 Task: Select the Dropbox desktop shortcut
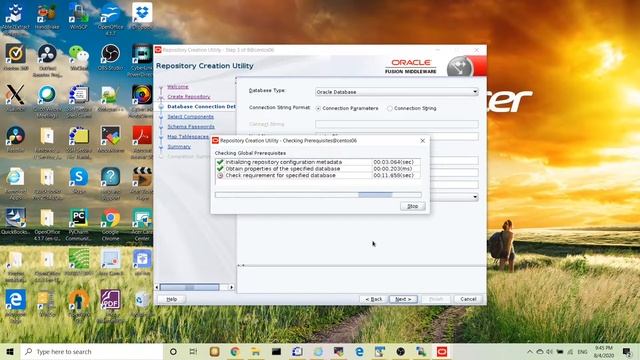tap(142, 16)
